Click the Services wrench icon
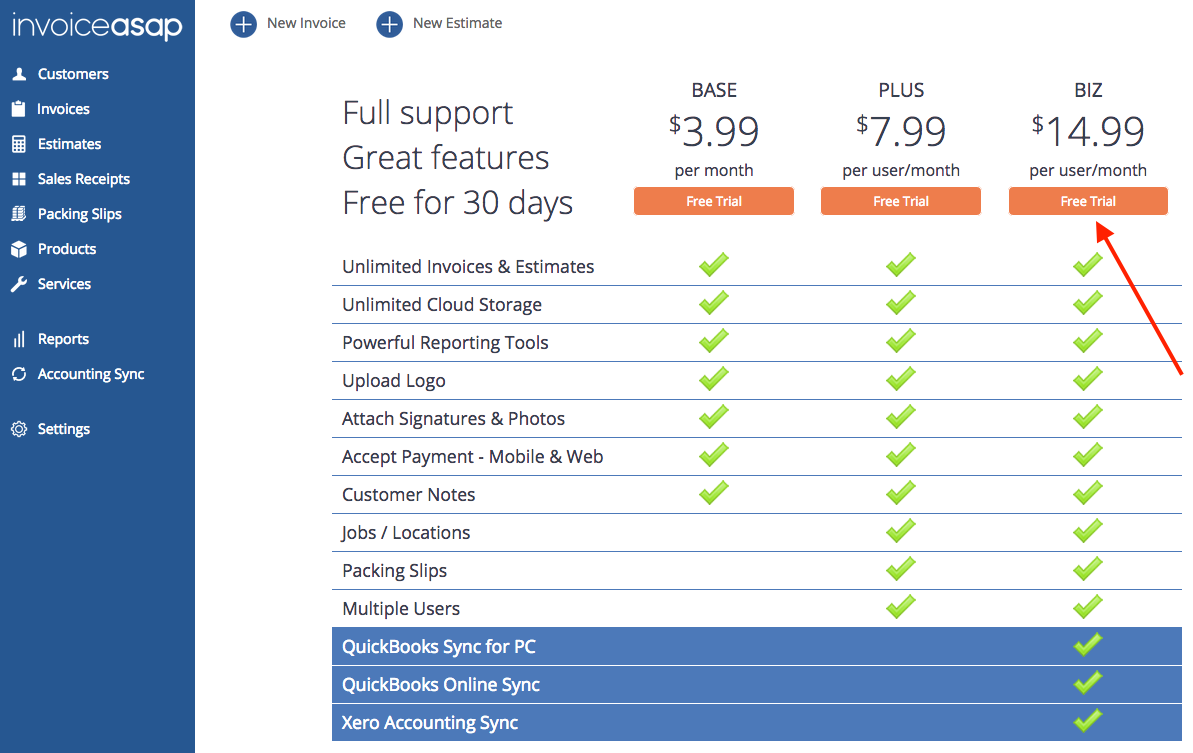Image resolution: width=1193 pixels, height=753 pixels. [19, 284]
